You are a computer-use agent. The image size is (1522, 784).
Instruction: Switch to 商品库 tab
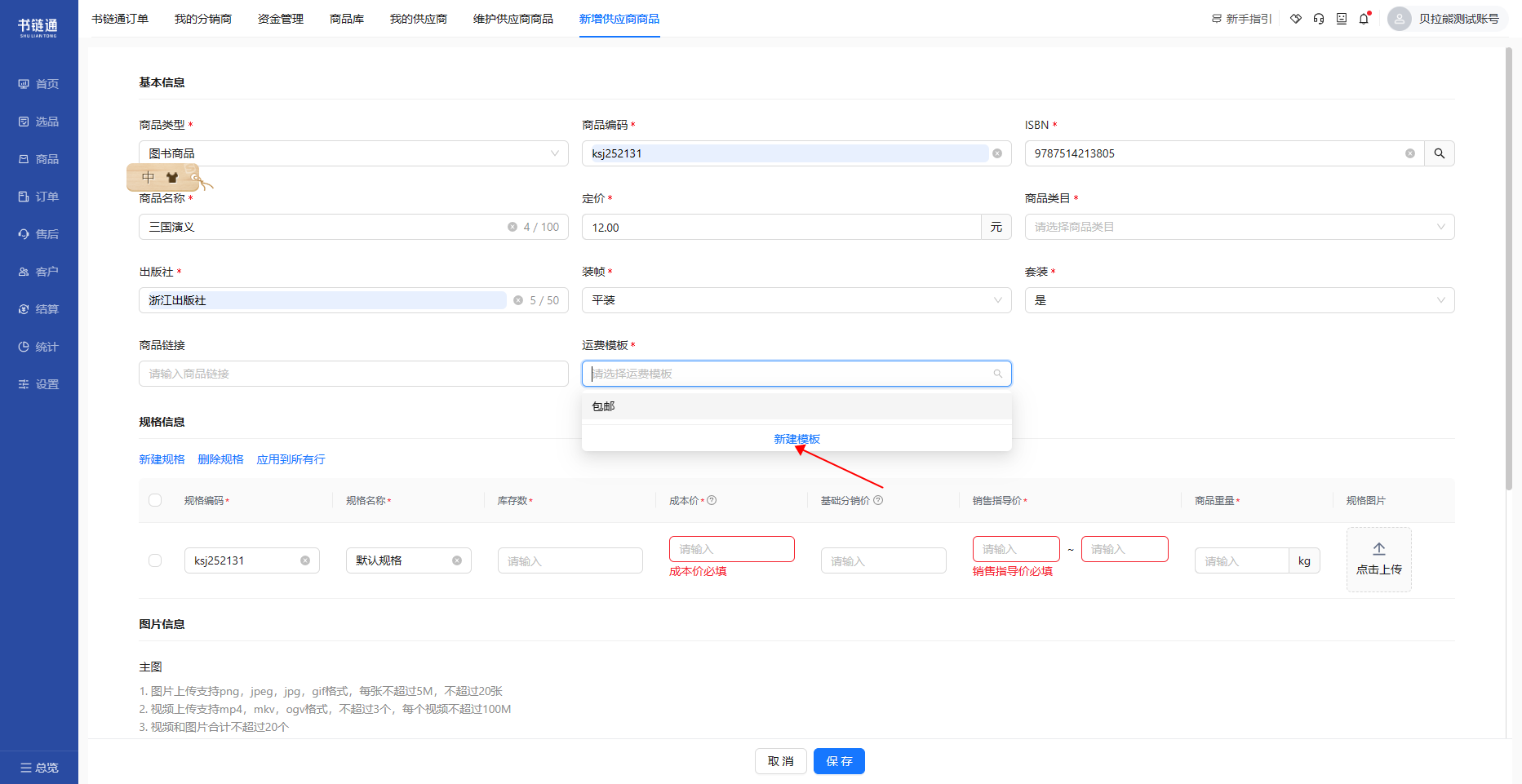pyautogui.click(x=347, y=19)
